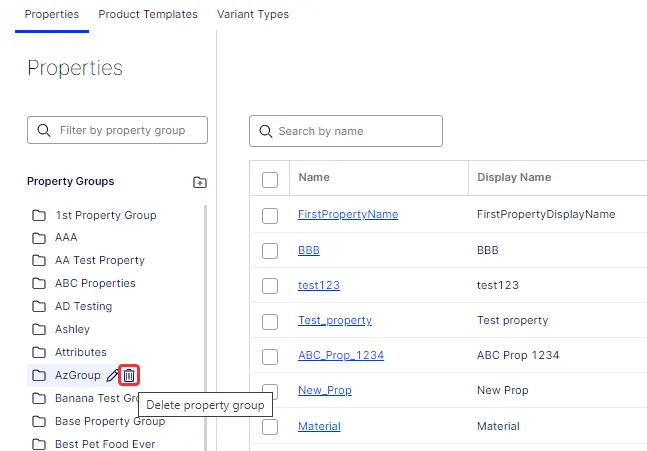Viewport: 647px width, 451px height.
Task: Click the Base Property Group folder icon
Action: (x=39, y=421)
